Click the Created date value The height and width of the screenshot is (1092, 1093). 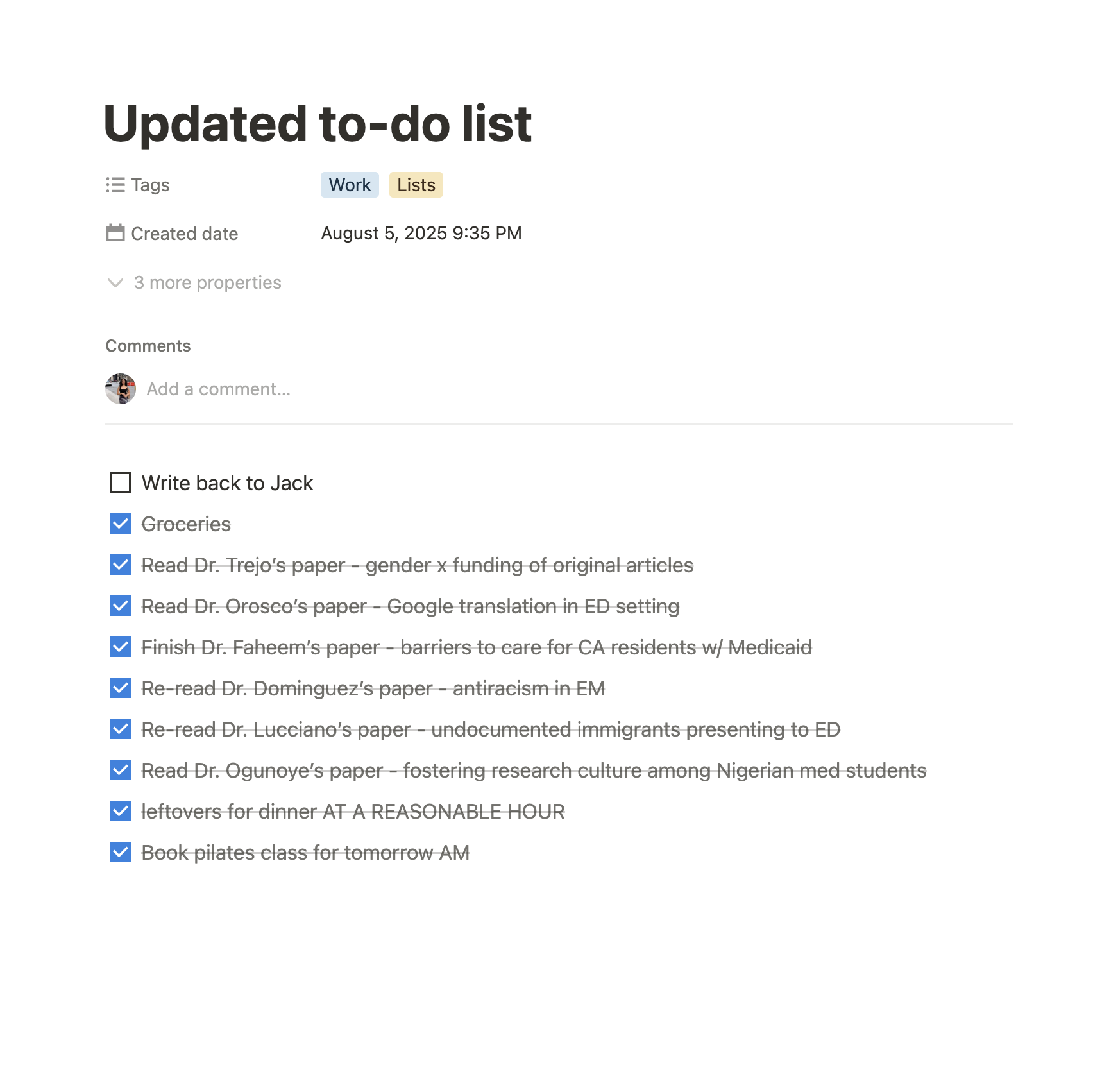(x=421, y=233)
